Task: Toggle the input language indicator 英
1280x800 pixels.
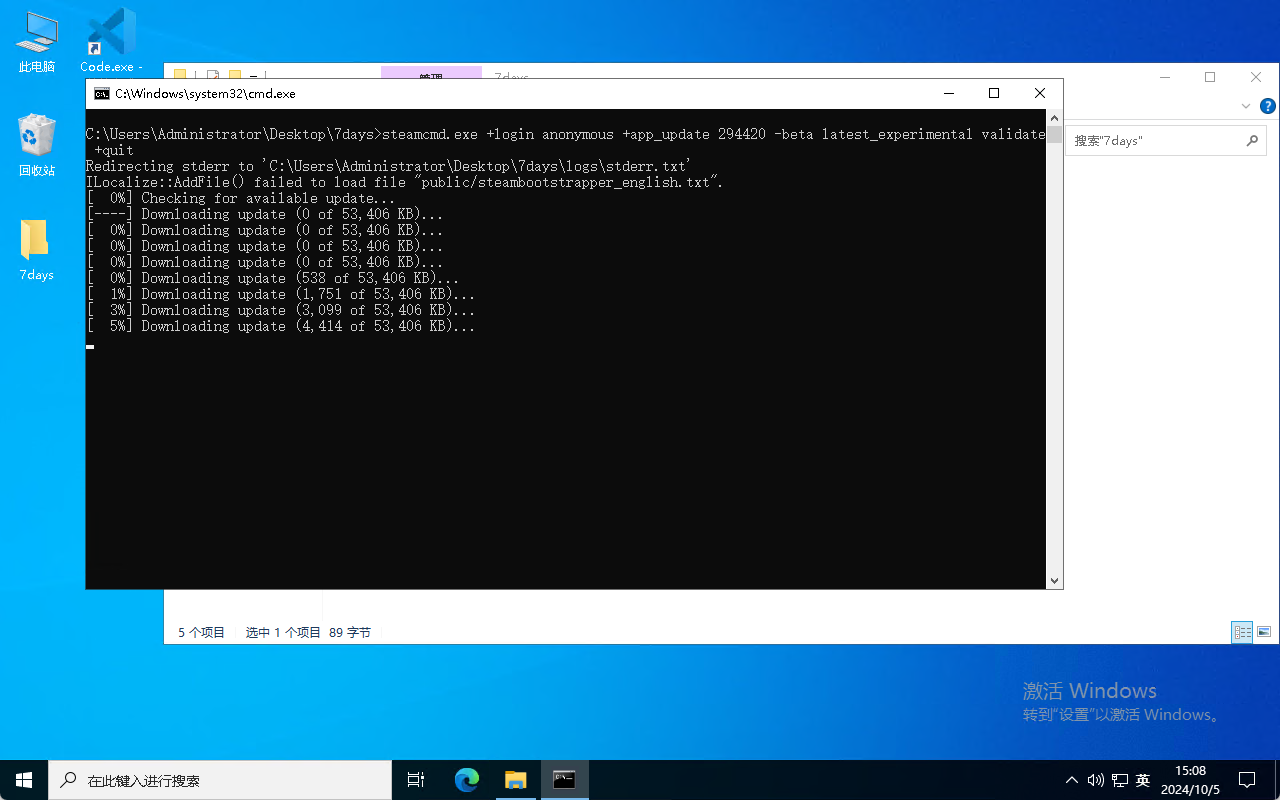Action: click(x=1143, y=780)
